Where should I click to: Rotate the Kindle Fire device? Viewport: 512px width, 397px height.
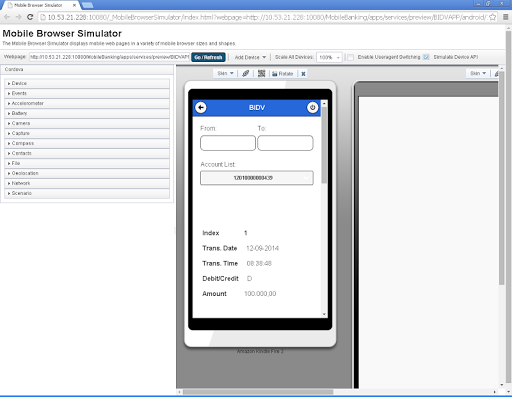click(x=282, y=74)
